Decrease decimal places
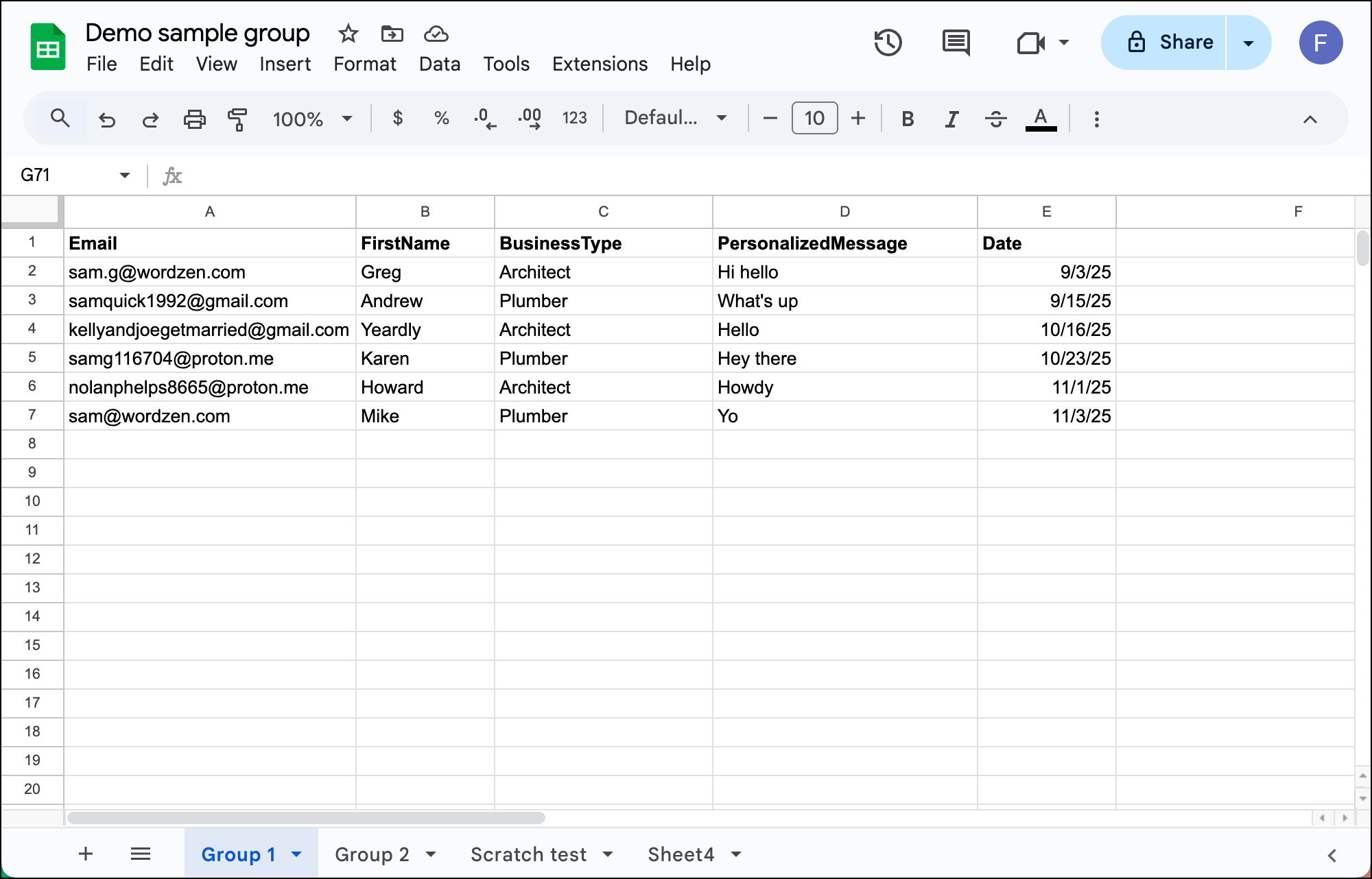The height and width of the screenshot is (879, 1372). (485, 118)
